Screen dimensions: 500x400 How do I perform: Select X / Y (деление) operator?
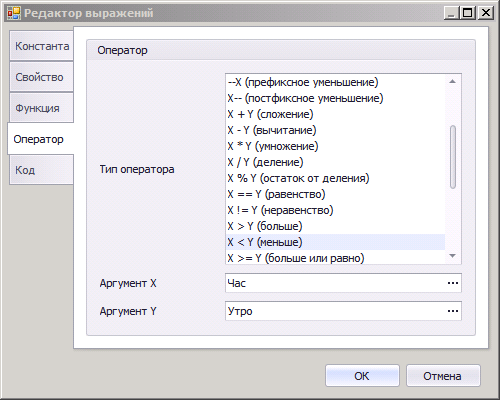click(x=335, y=162)
